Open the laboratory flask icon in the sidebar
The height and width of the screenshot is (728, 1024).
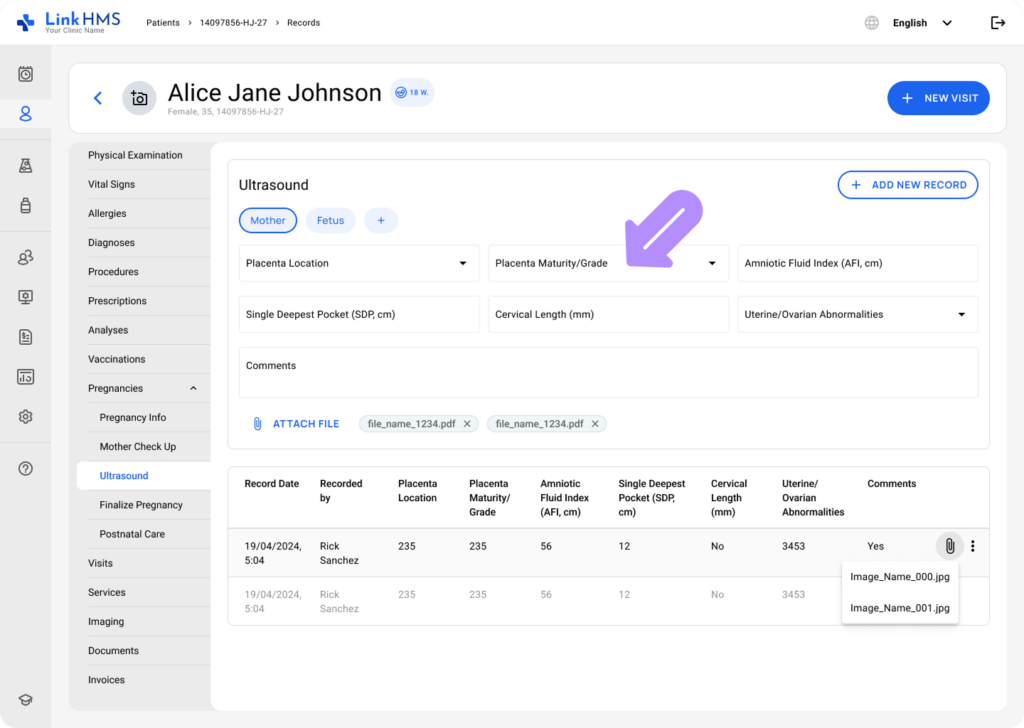pos(25,165)
